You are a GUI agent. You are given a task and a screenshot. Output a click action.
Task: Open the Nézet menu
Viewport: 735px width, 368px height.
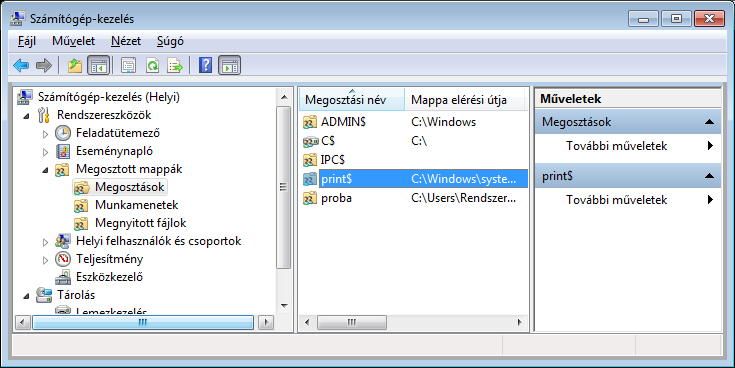click(x=126, y=41)
